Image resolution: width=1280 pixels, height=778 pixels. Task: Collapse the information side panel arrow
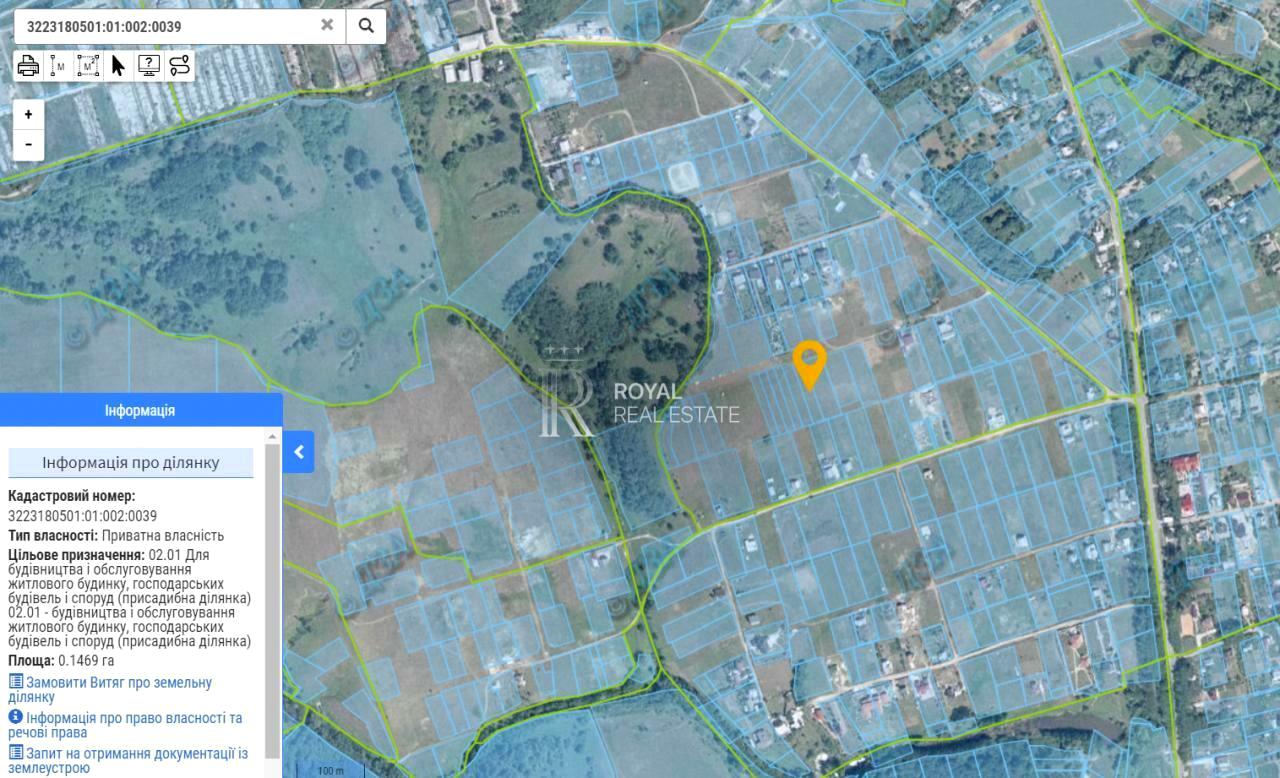pos(298,452)
